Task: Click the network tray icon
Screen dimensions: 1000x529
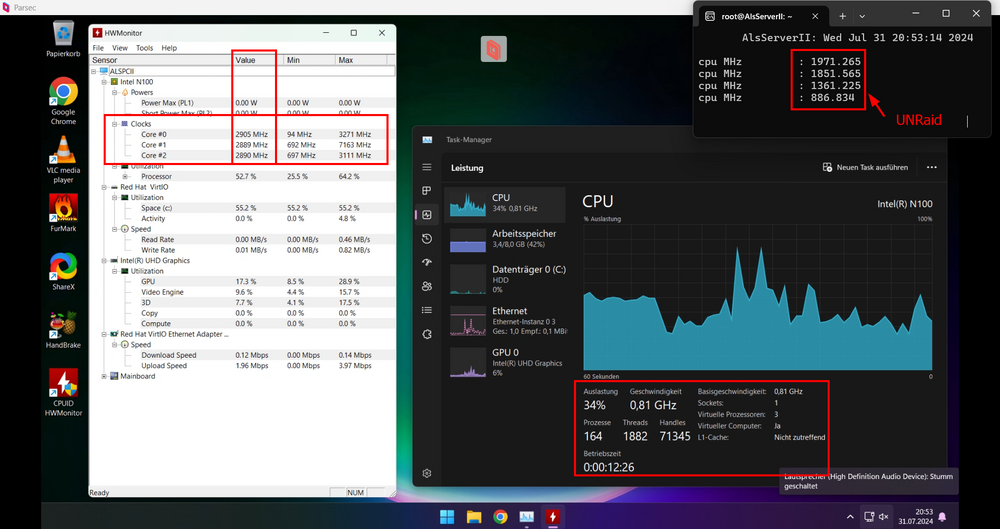Action: click(869, 516)
